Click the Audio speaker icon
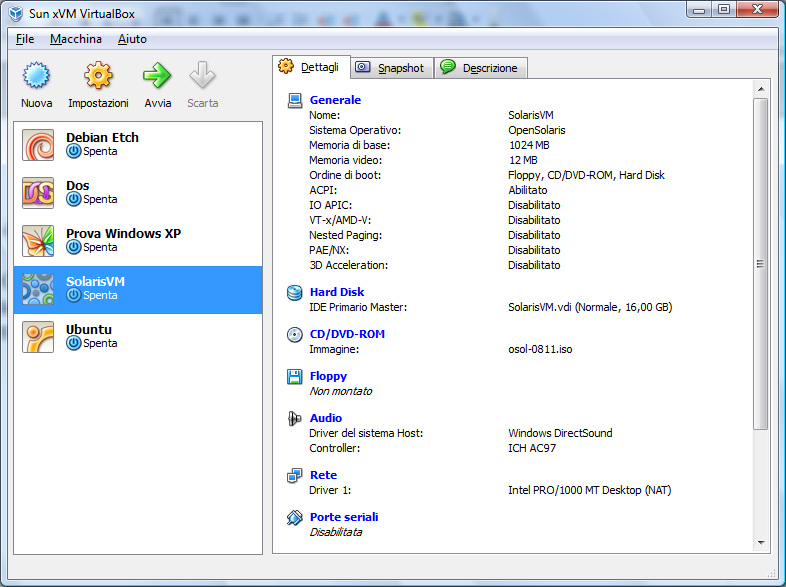 click(x=295, y=418)
